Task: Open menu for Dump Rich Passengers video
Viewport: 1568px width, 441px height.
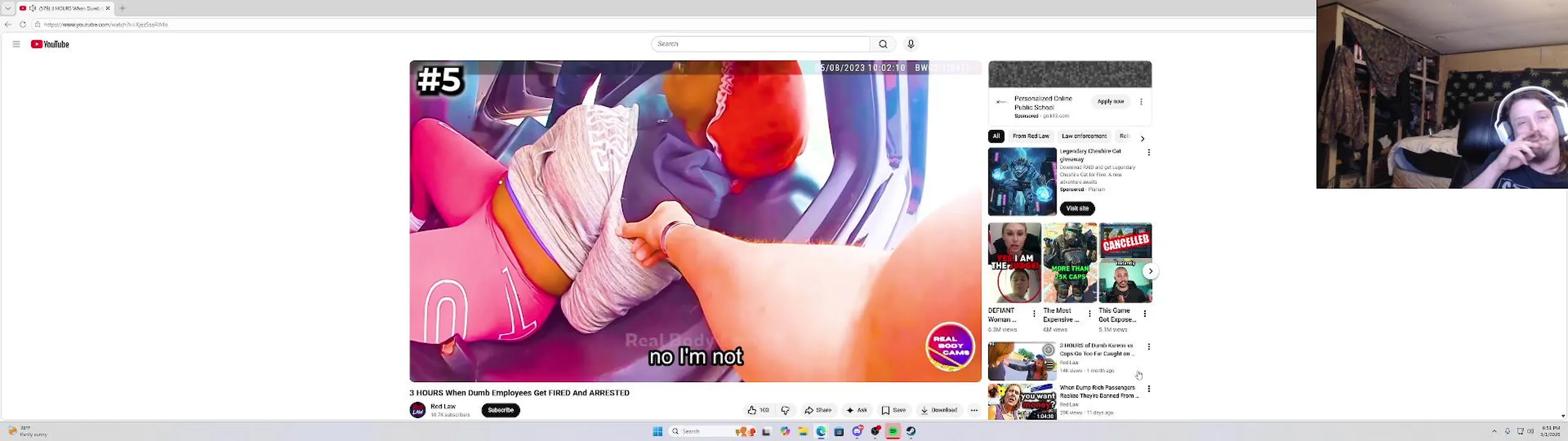Action: point(1148,389)
